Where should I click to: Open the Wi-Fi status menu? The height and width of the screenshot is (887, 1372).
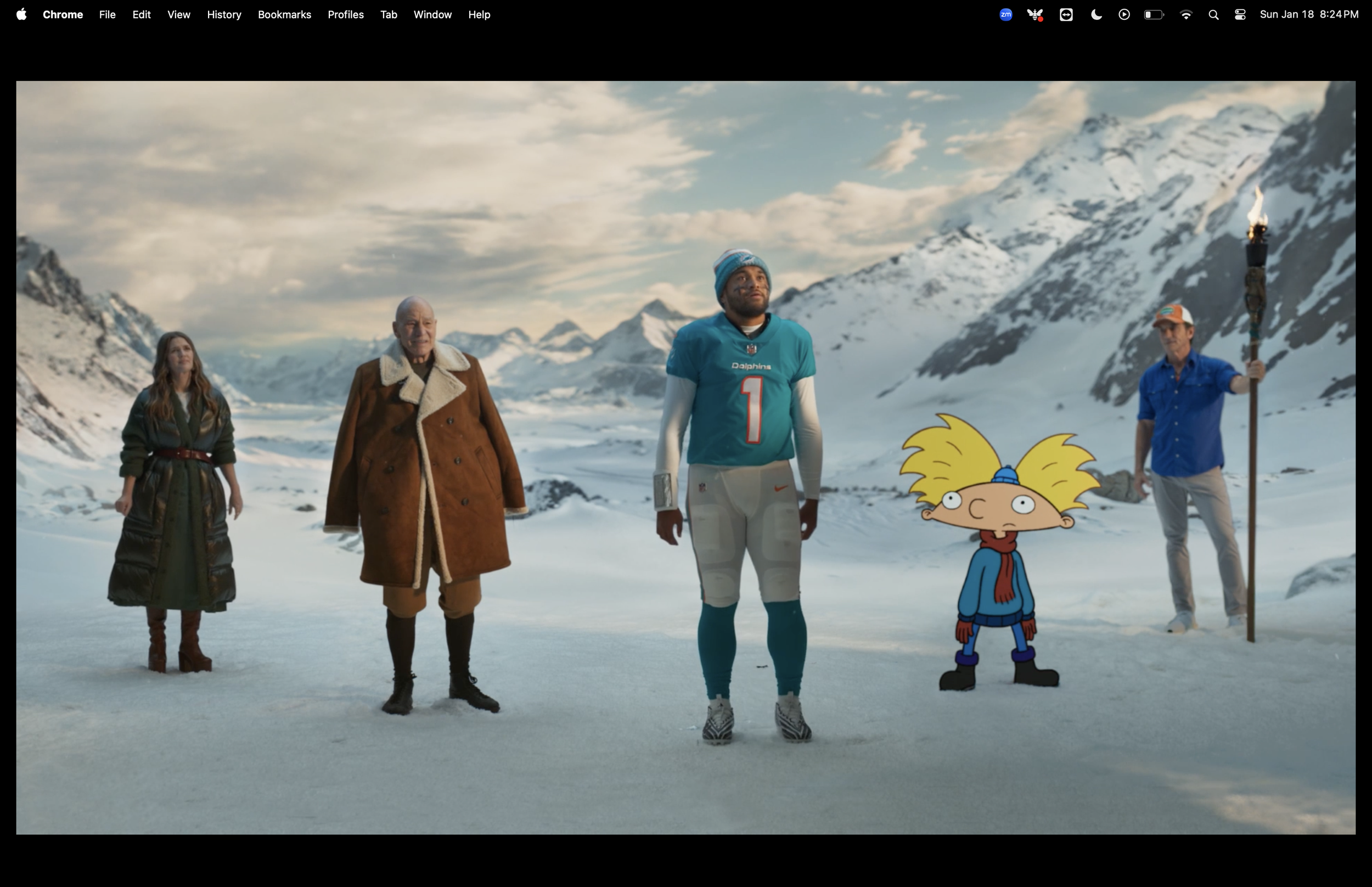(x=1185, y=15)
